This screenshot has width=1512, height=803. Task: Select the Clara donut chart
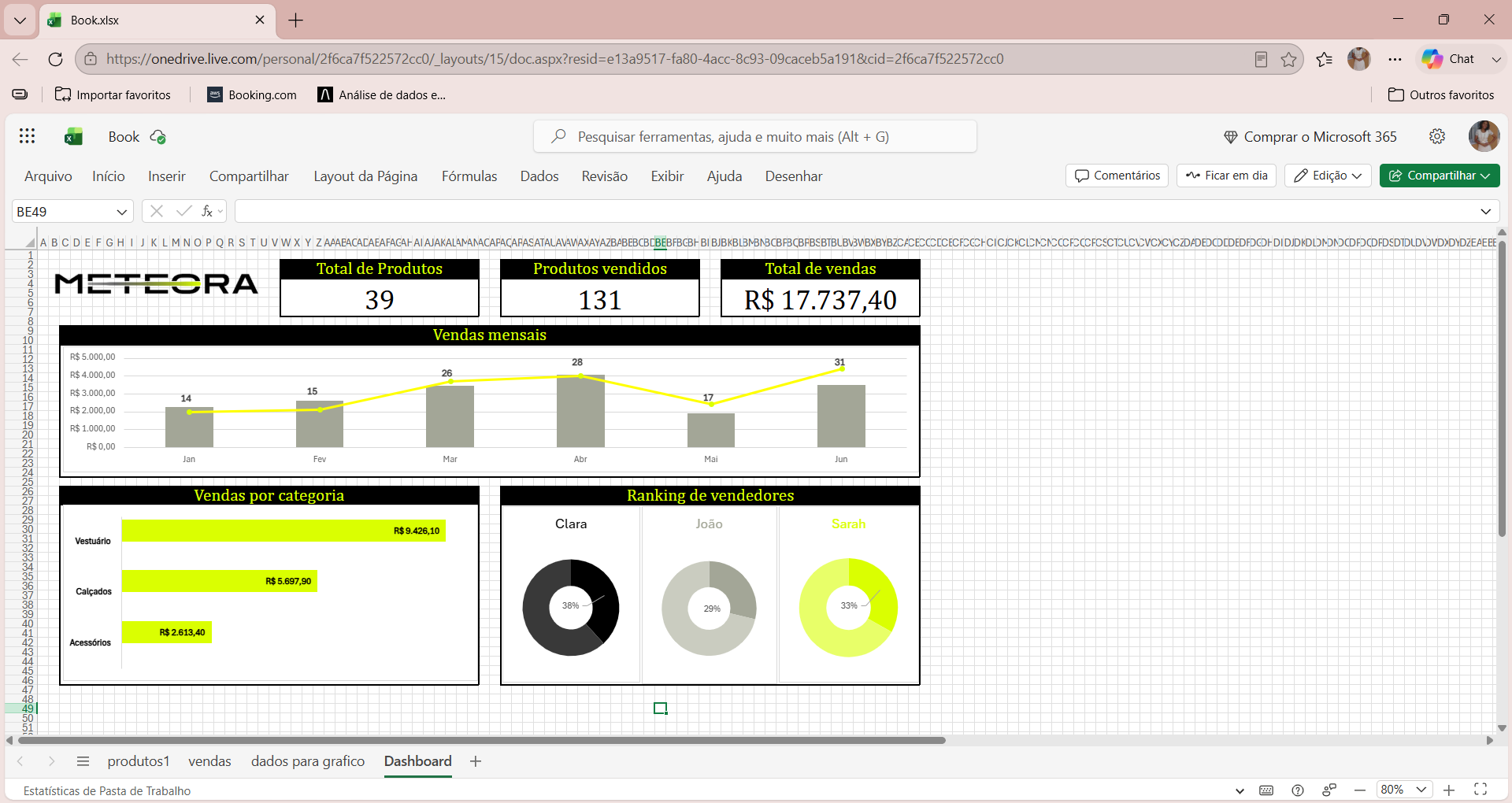(571, 607)
